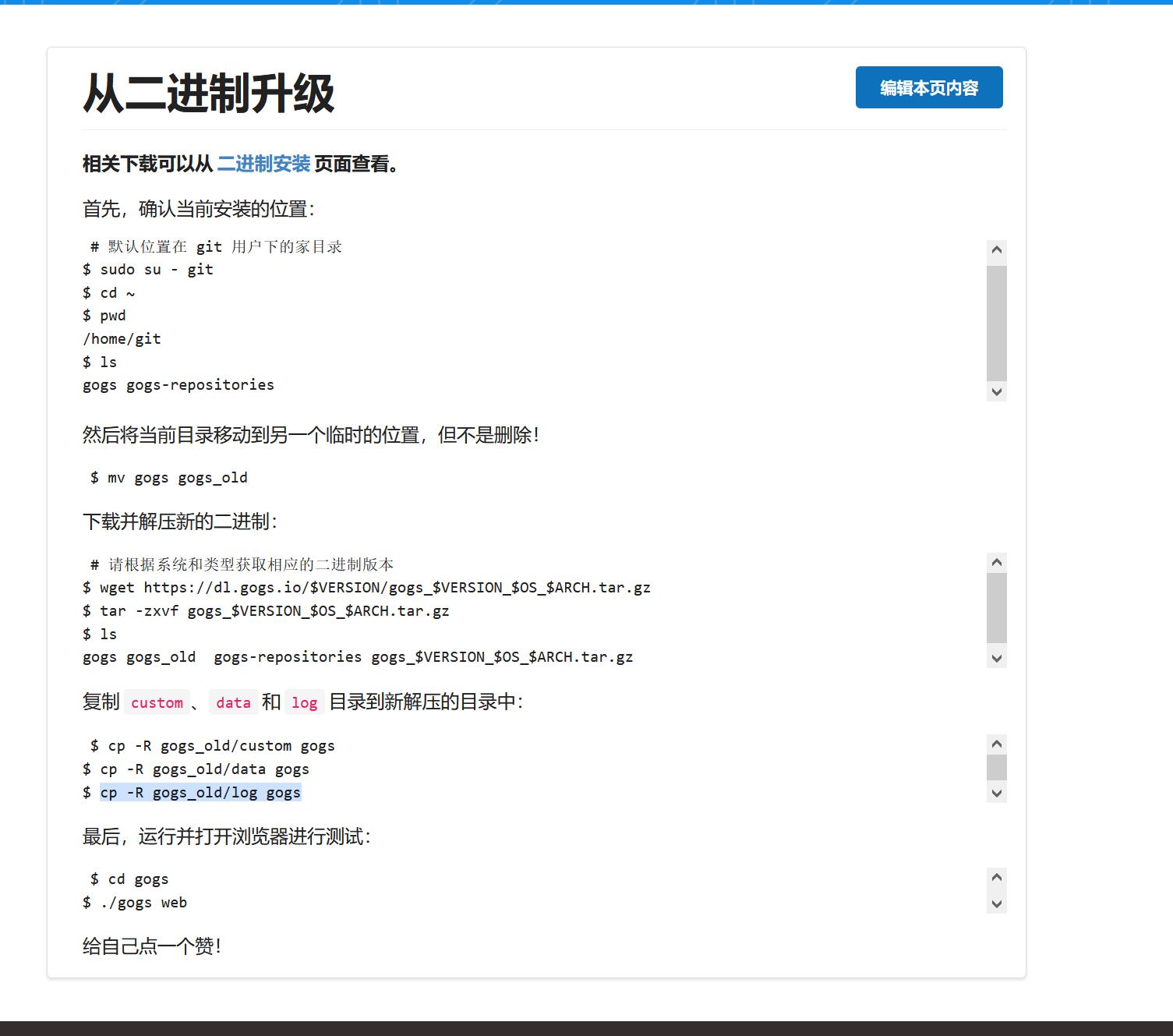Click the paragraph 然后将当前目录移动到另一个临时的位置
Viewport: 1173px width, 1036px height.
pos(310,435)
